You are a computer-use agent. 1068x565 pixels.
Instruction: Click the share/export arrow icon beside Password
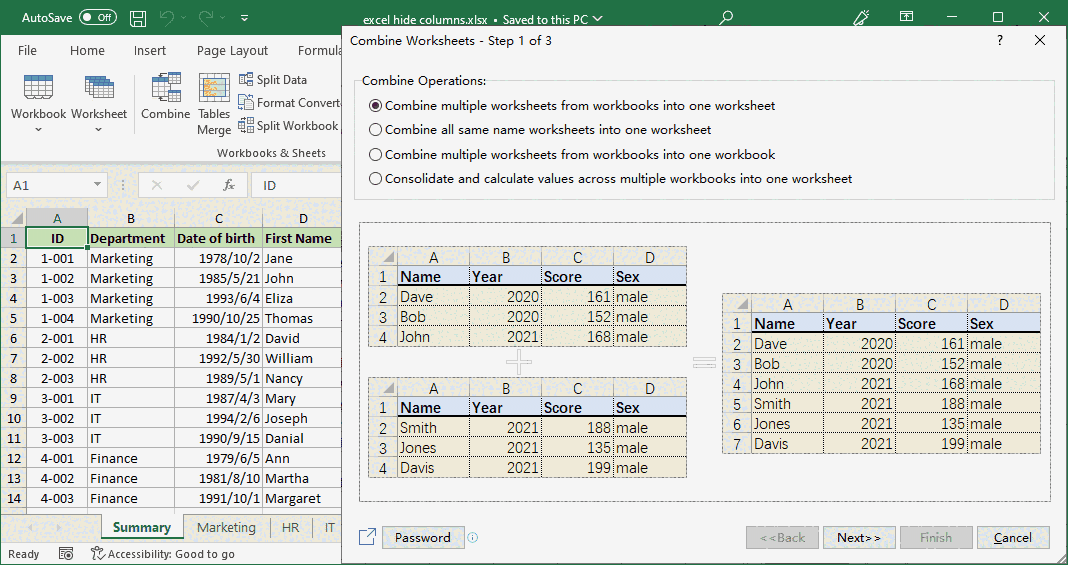367,537
